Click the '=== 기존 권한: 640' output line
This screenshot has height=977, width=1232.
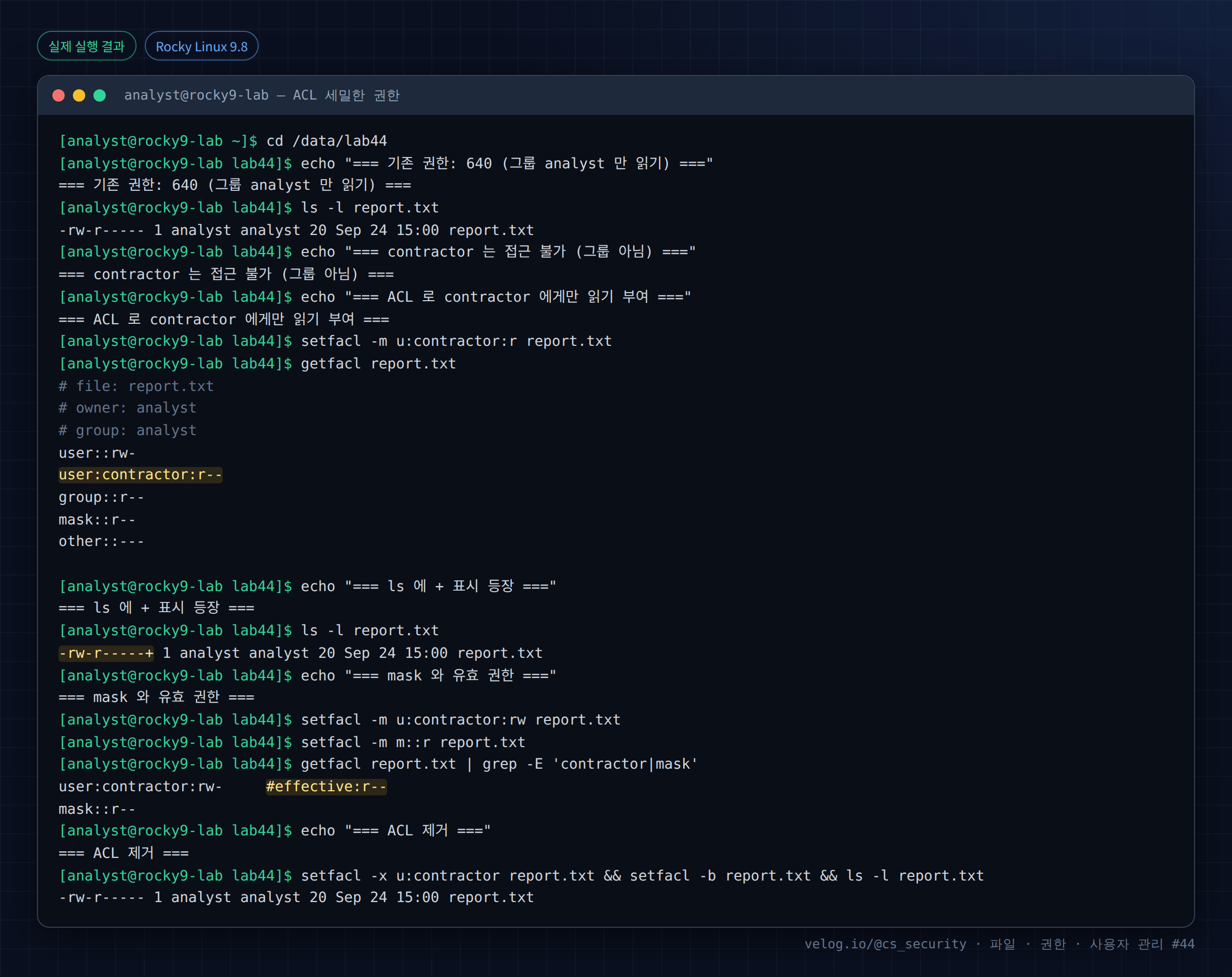pyautogui.click(x=235, y=185)
